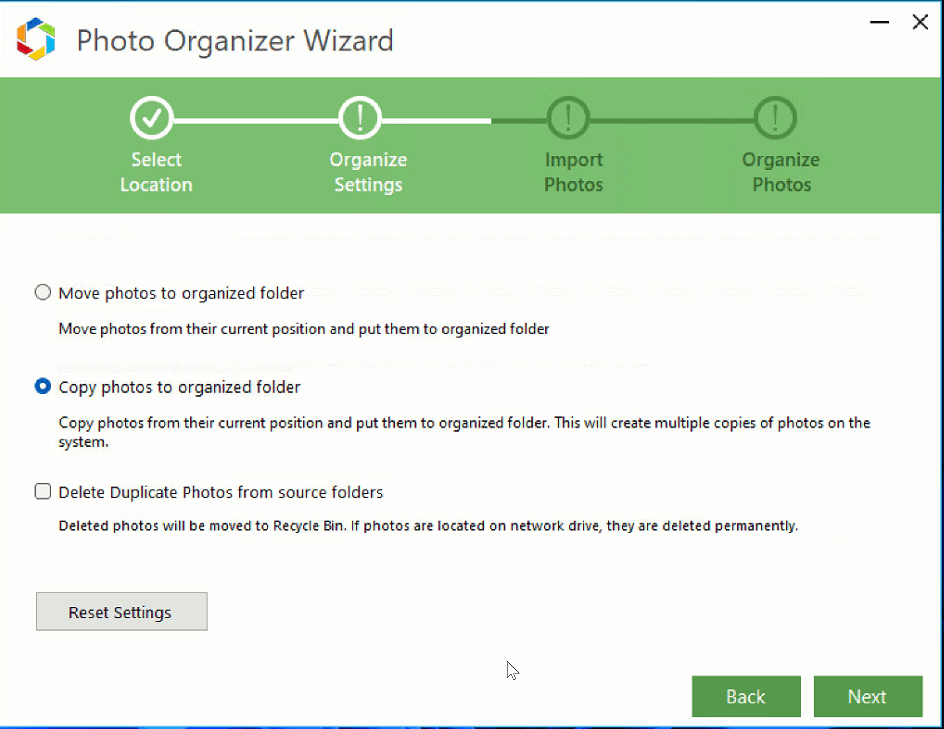Image resolution: width=944 pixels, height=729 pixels.
Task: Click the Import Photos exclamation step icon
Action: point(568,116)
